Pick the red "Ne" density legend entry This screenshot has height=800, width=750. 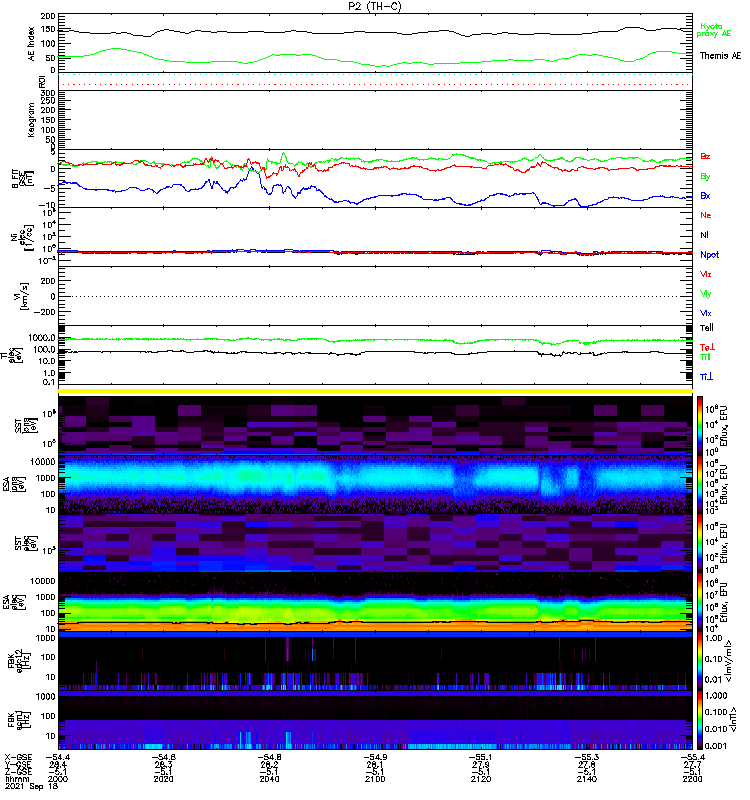tap(706, 215)
